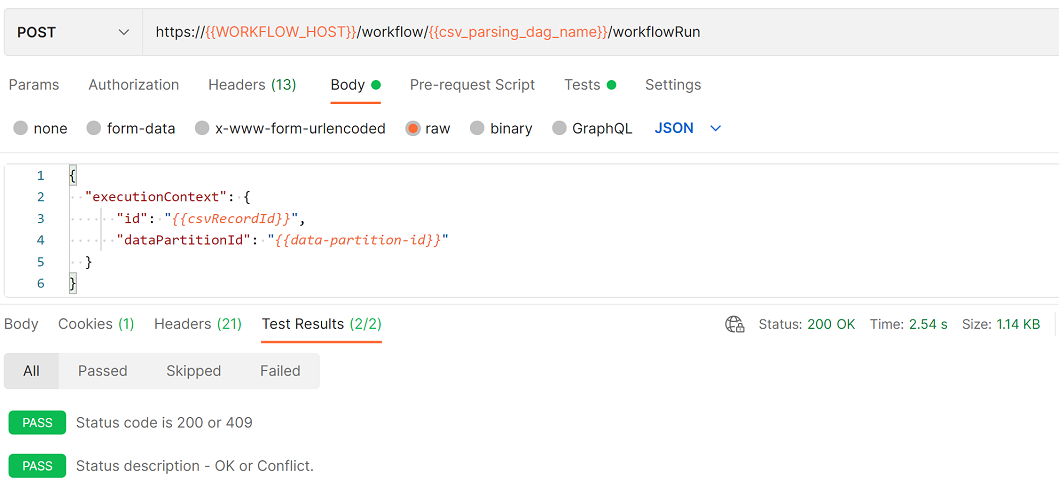Open the request Settings tab
Screen dimensions: 1059x494
click(673, 85)
